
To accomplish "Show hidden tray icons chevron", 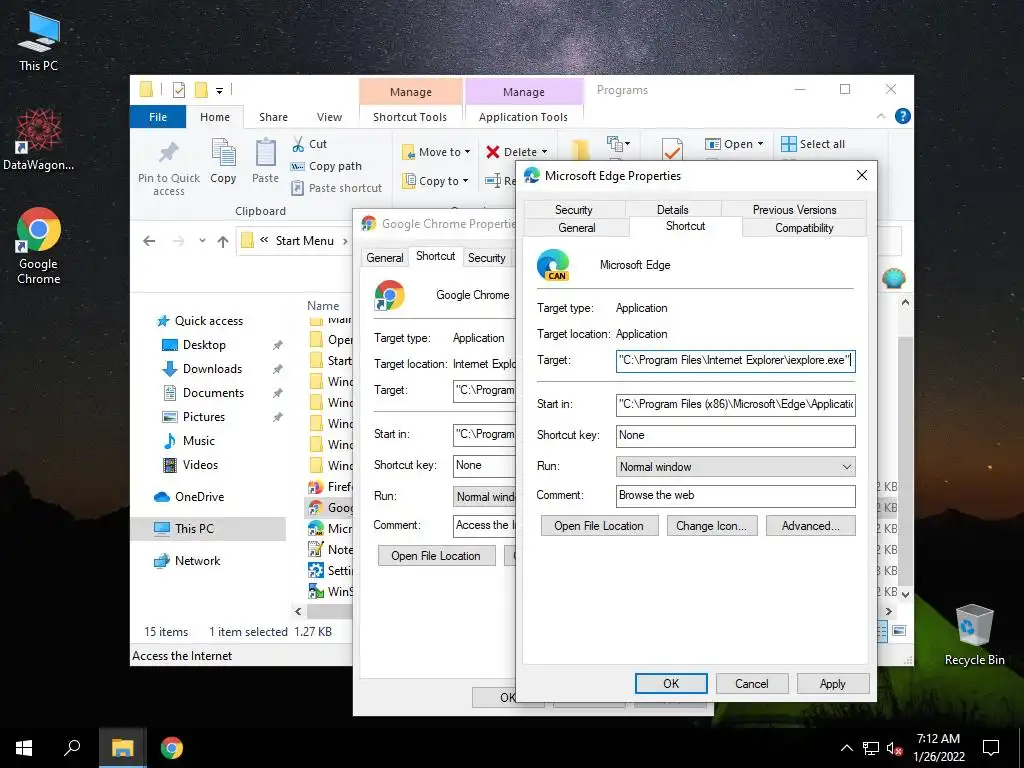I will coord(846,748).
